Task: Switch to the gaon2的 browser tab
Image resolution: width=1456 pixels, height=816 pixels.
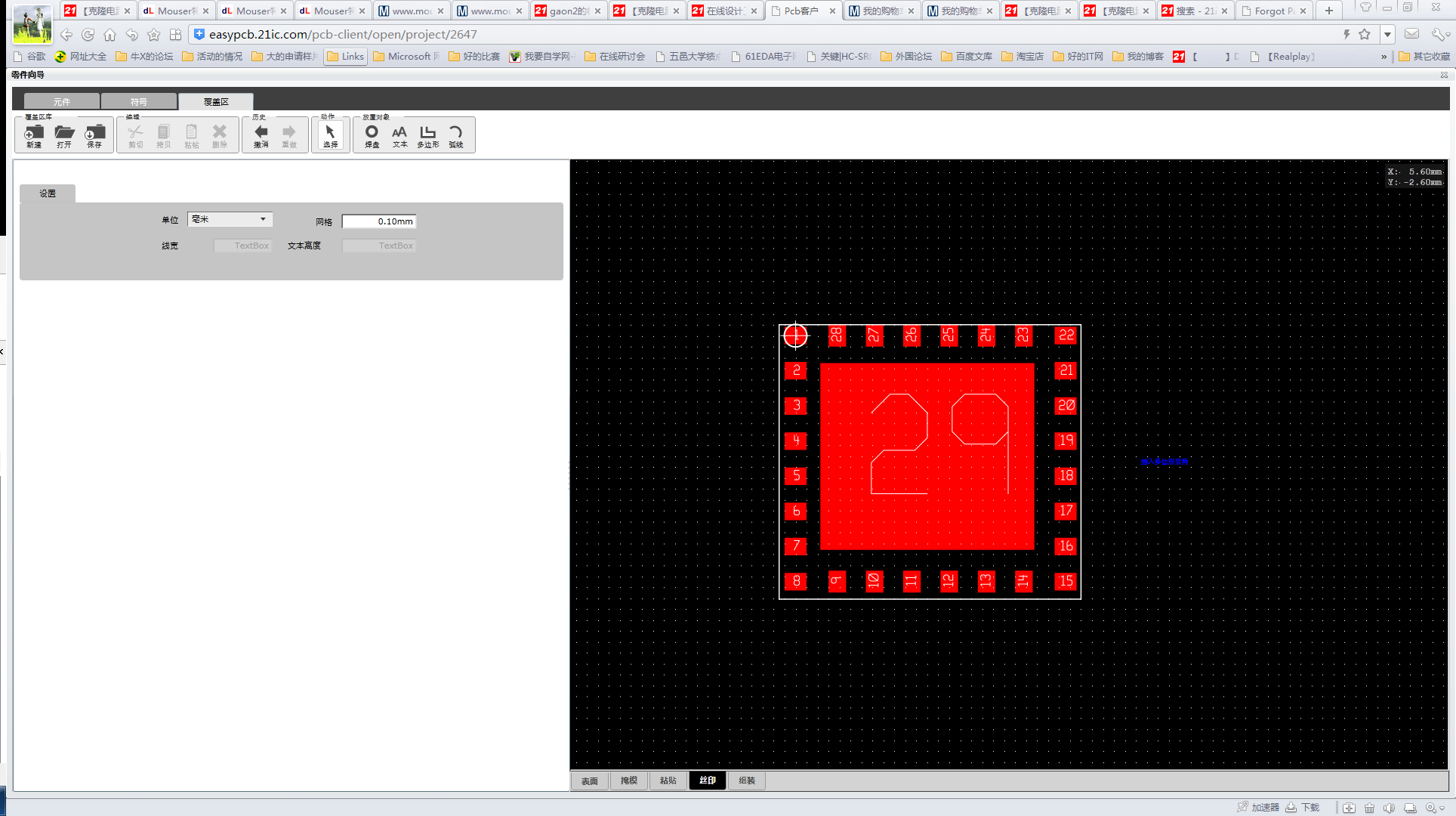Action: click(568, 11)
